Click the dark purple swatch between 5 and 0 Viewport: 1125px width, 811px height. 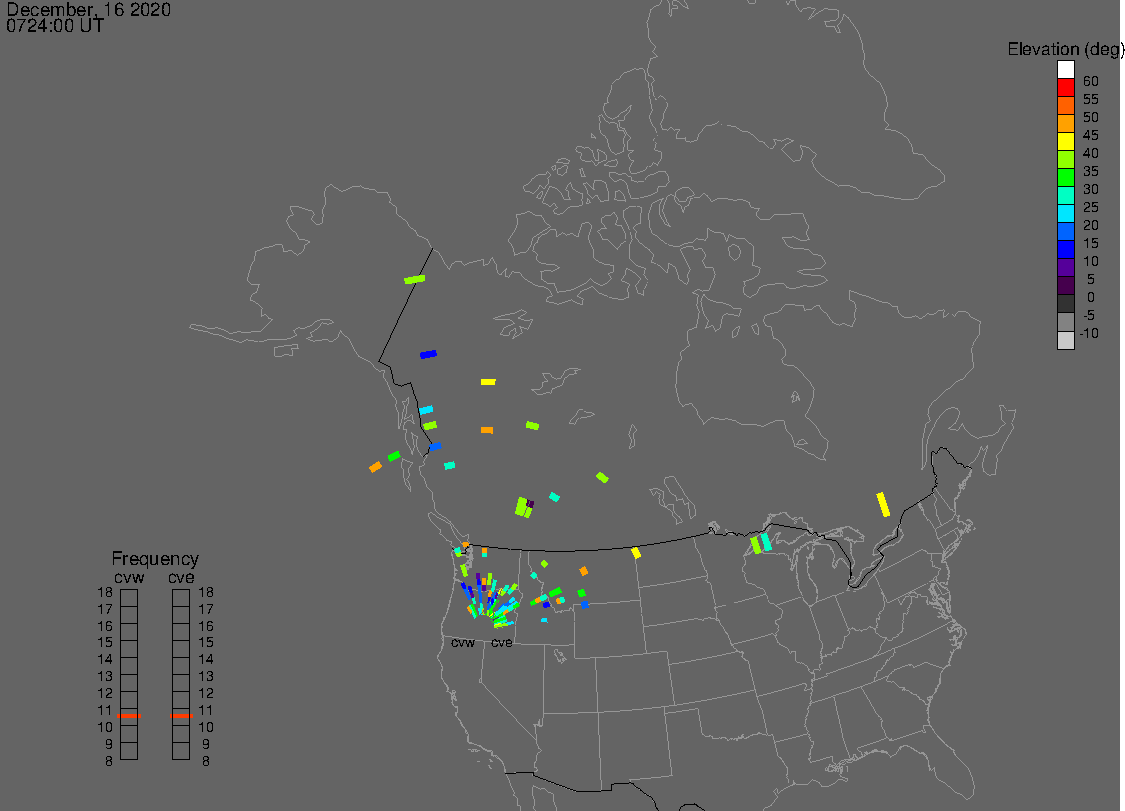[x=1065, y=286]
